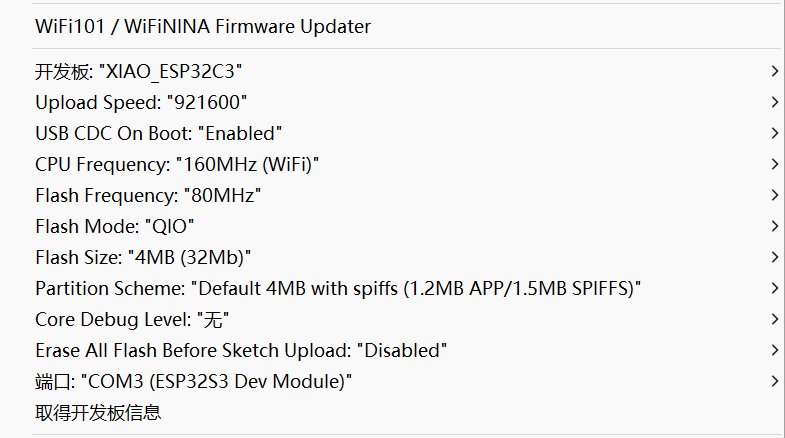Expand the arrow beside 开发板 board entry

click(x=774, y=71)
